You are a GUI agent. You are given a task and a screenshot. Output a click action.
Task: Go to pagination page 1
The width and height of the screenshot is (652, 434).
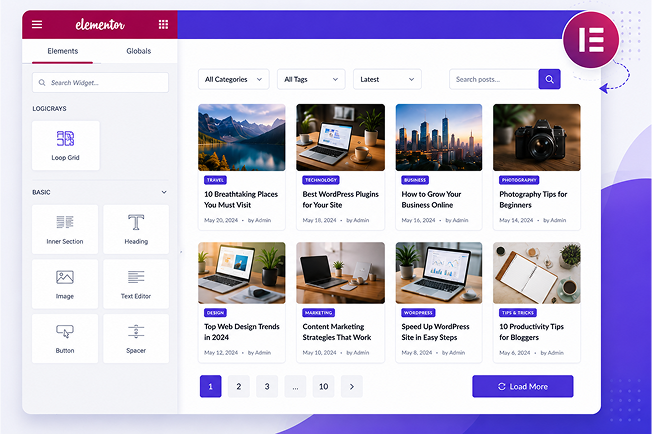(x=210, y=387)
